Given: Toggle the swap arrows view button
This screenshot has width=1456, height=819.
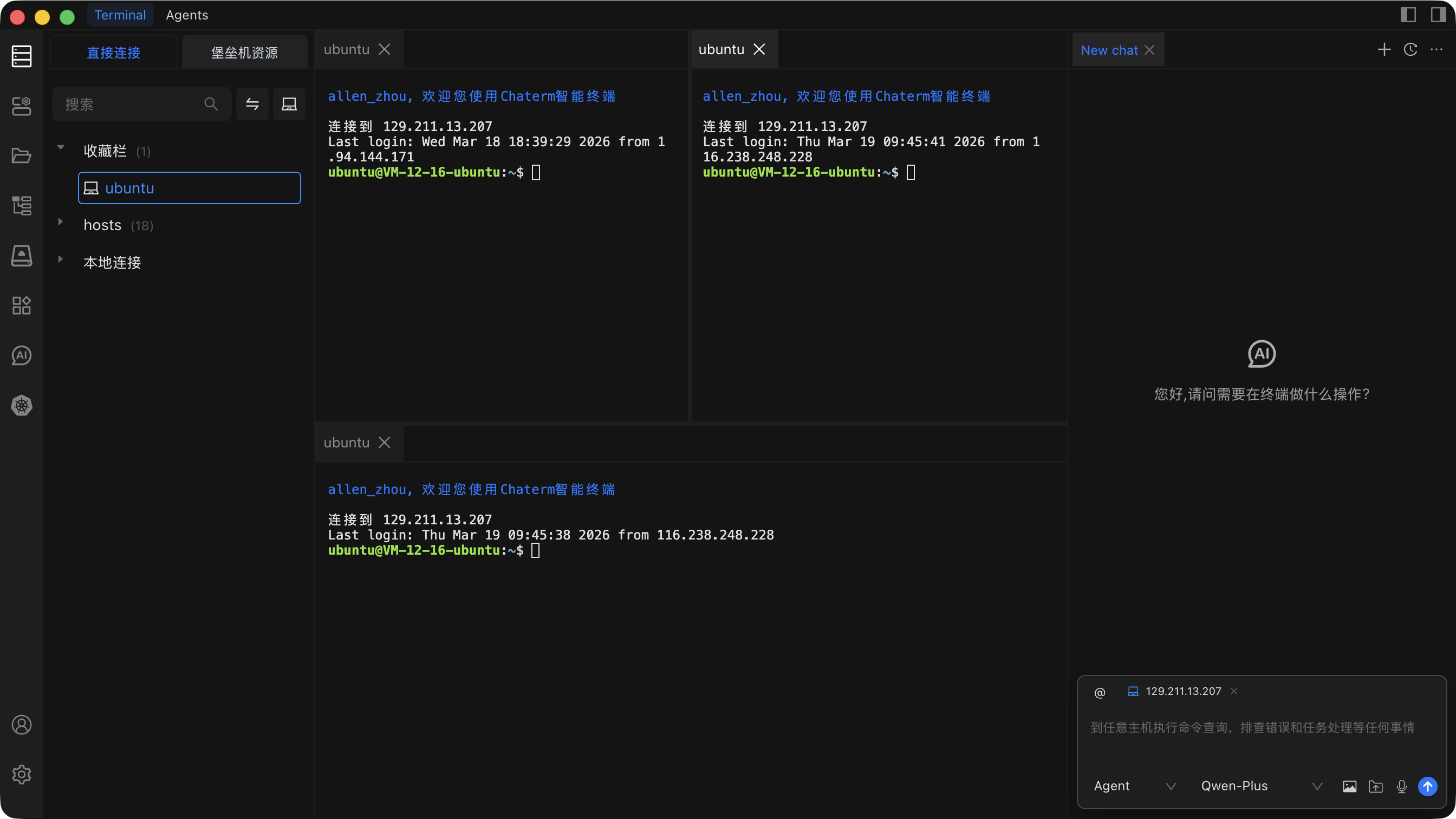Looking at the screenshot, I should (x=252, y=104).
